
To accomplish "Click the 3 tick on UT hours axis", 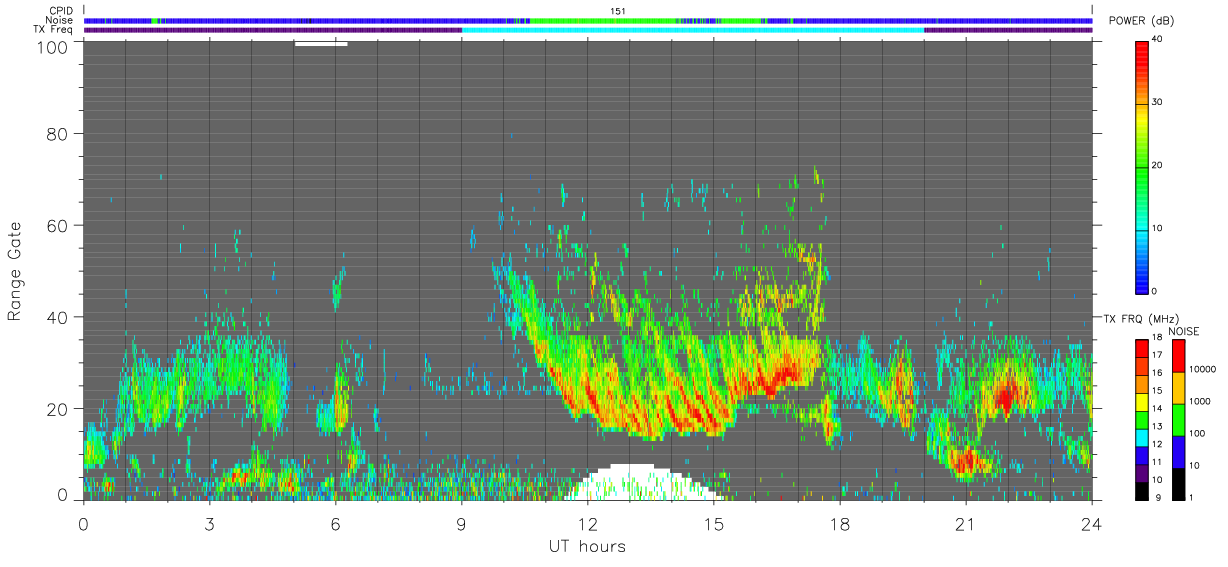I will click(209, 525).
